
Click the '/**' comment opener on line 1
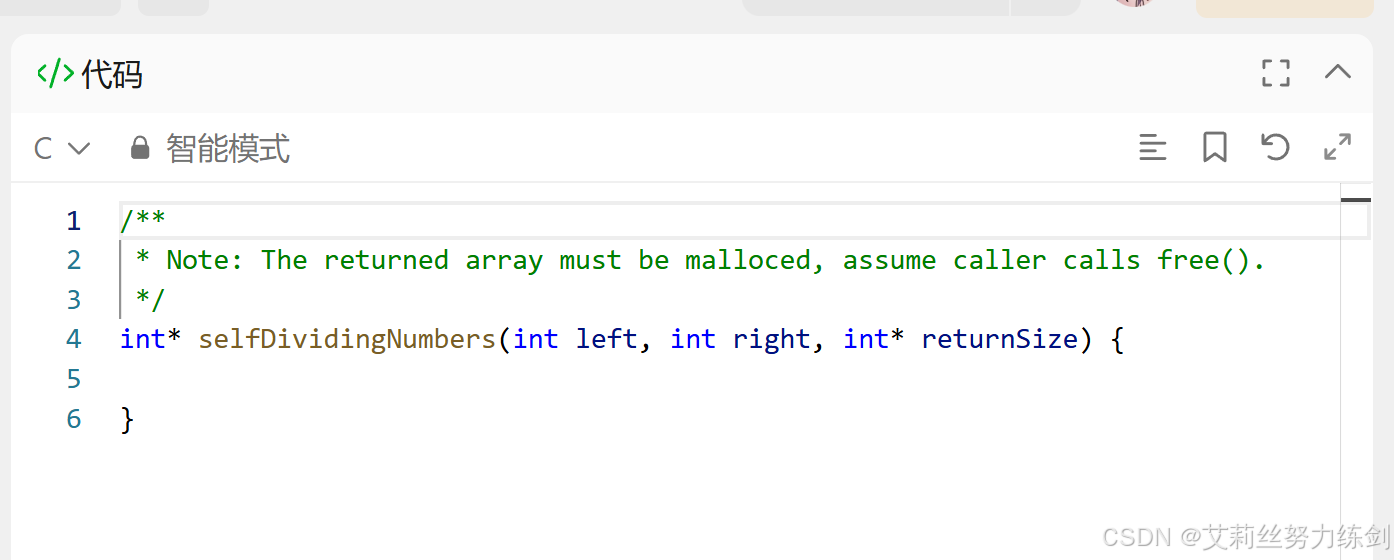coord(143,220)
